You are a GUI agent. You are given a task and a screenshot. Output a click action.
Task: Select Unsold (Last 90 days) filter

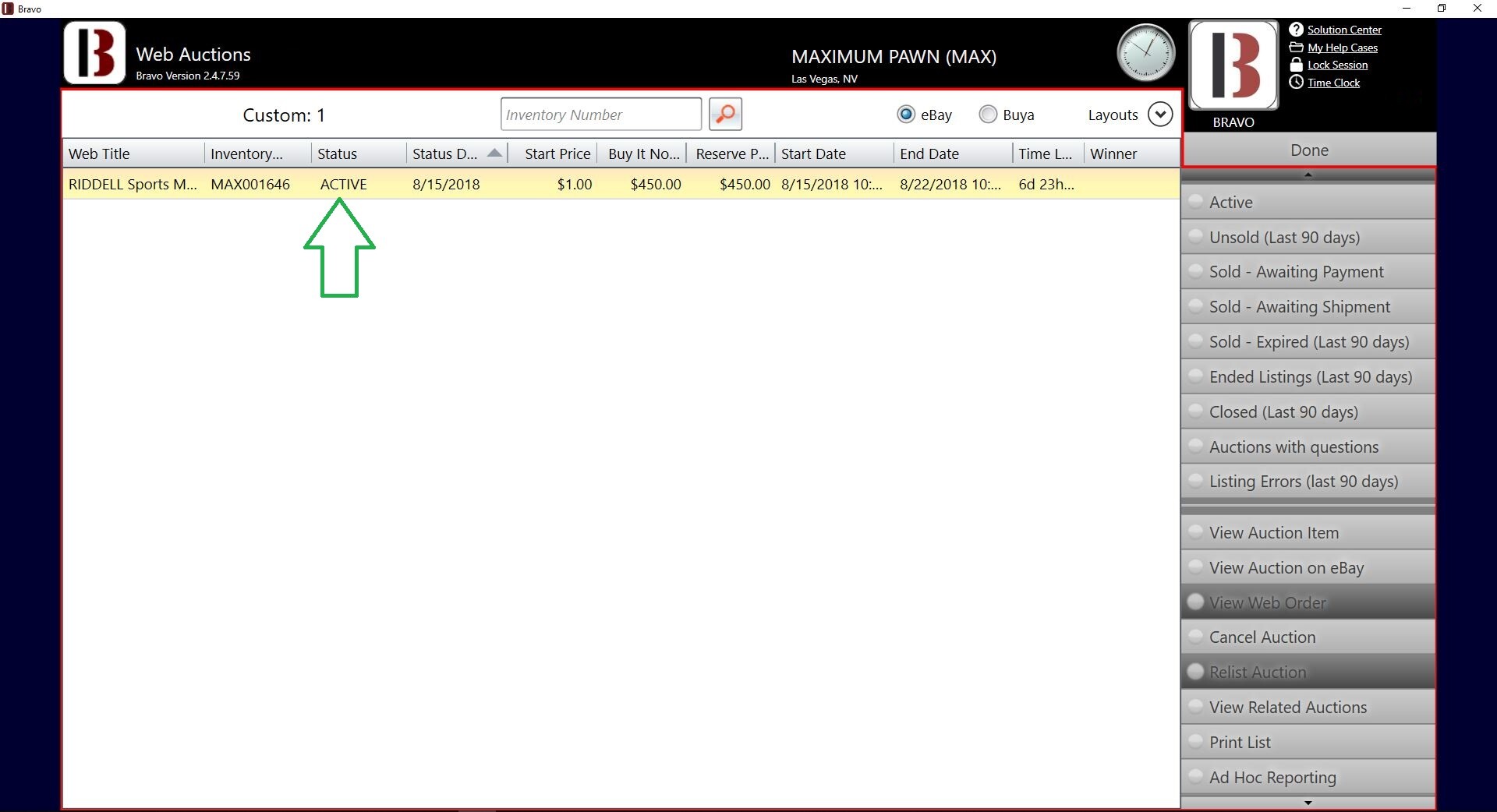click(x=1308, y=237)
